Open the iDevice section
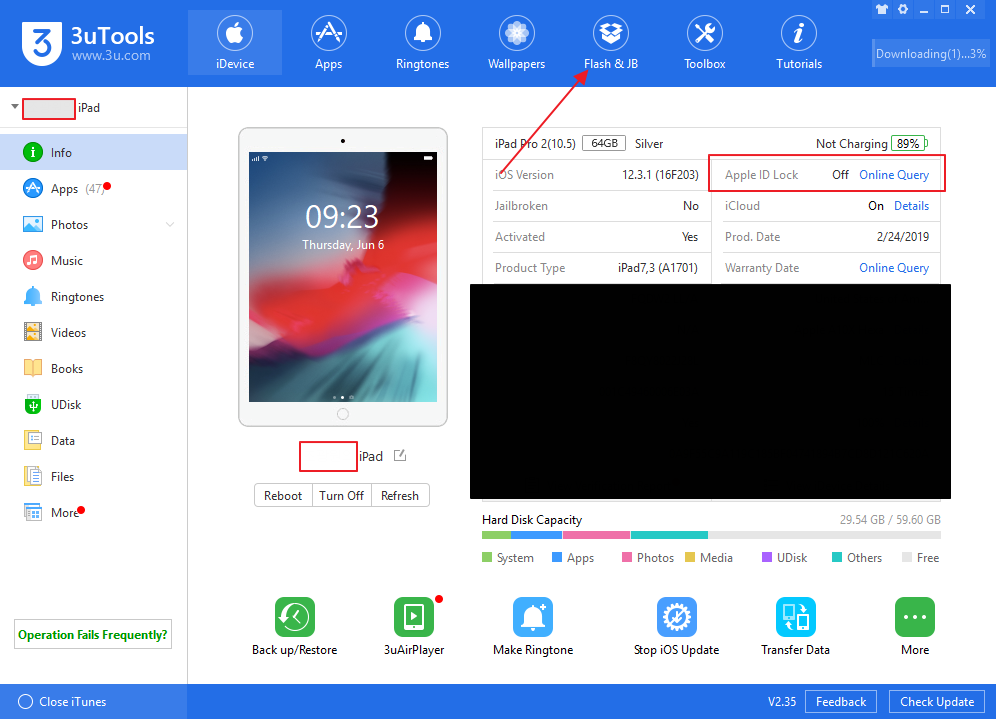This screenshot has width=996, height=719. tap(234, 43)
